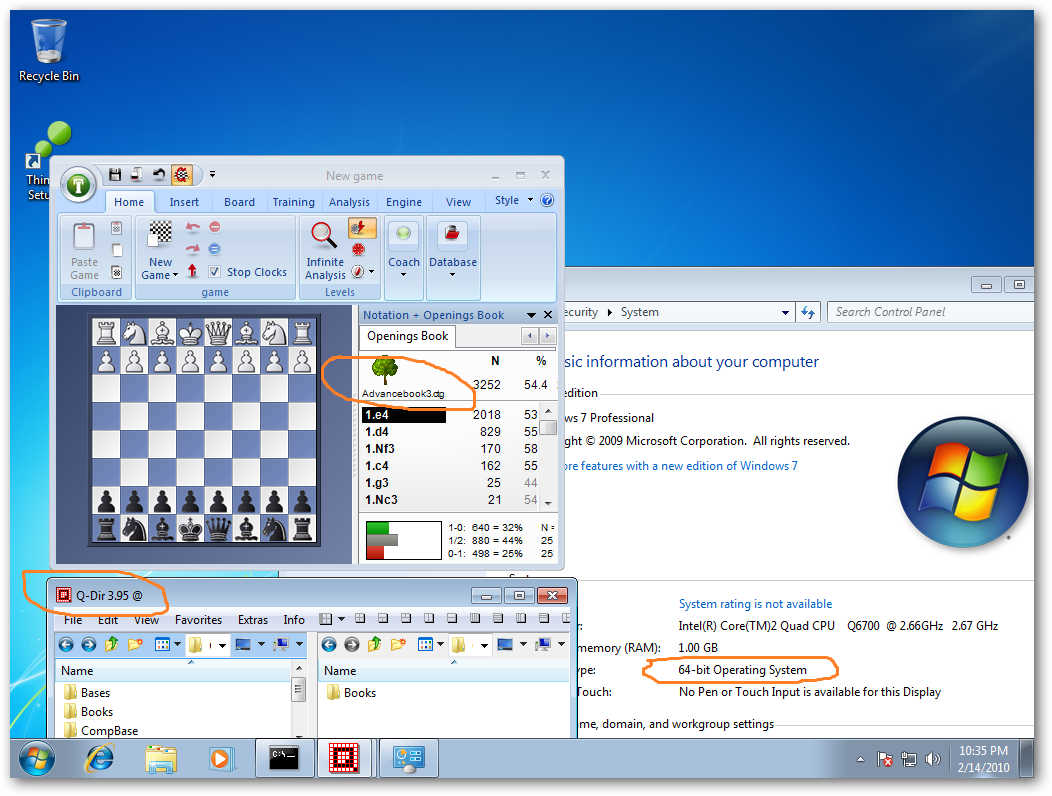Open the green T application button
This screenshot has width=1052, height=796.
coord(78,185)
